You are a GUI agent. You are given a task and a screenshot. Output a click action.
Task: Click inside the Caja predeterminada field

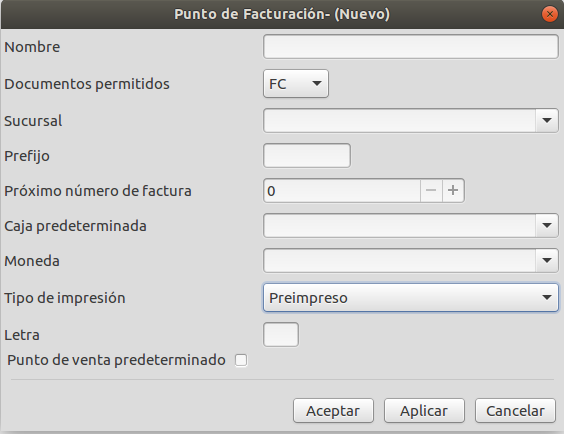tap(399, 225)
